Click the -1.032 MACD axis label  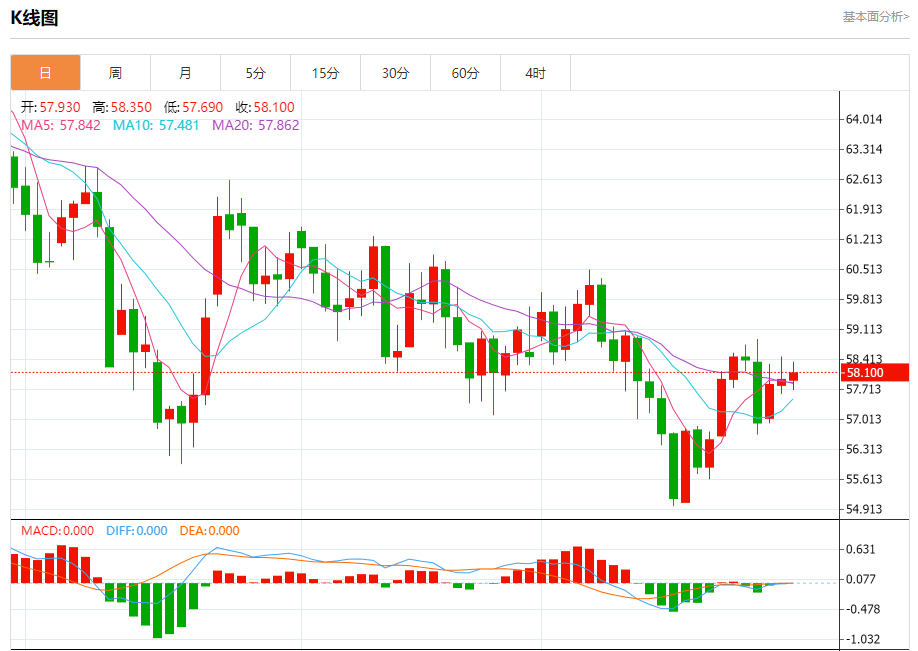pyautogui.click(x=864, y=639)
